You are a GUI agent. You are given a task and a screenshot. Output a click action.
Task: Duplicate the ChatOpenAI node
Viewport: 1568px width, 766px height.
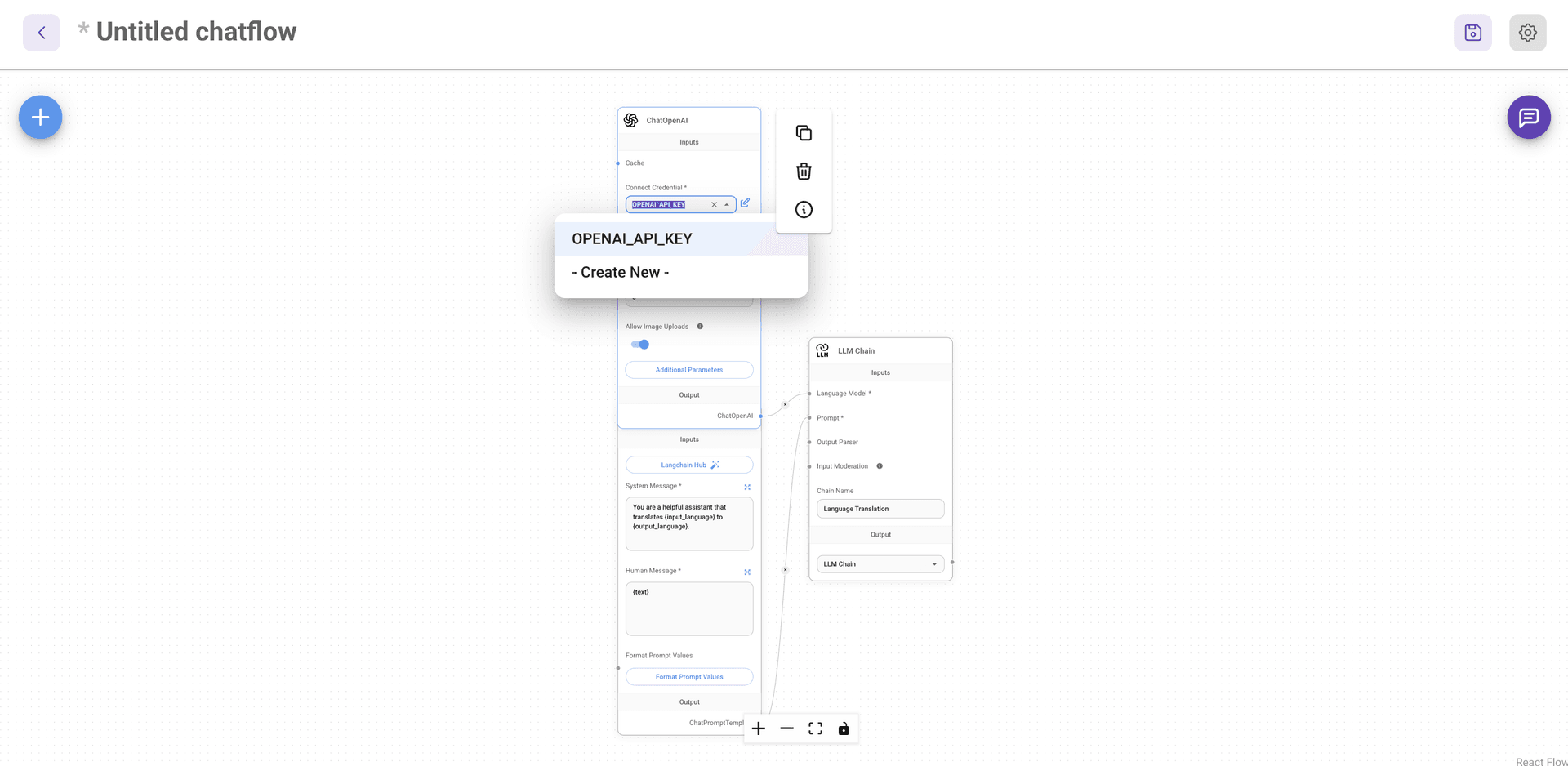(x=804, y=132)
